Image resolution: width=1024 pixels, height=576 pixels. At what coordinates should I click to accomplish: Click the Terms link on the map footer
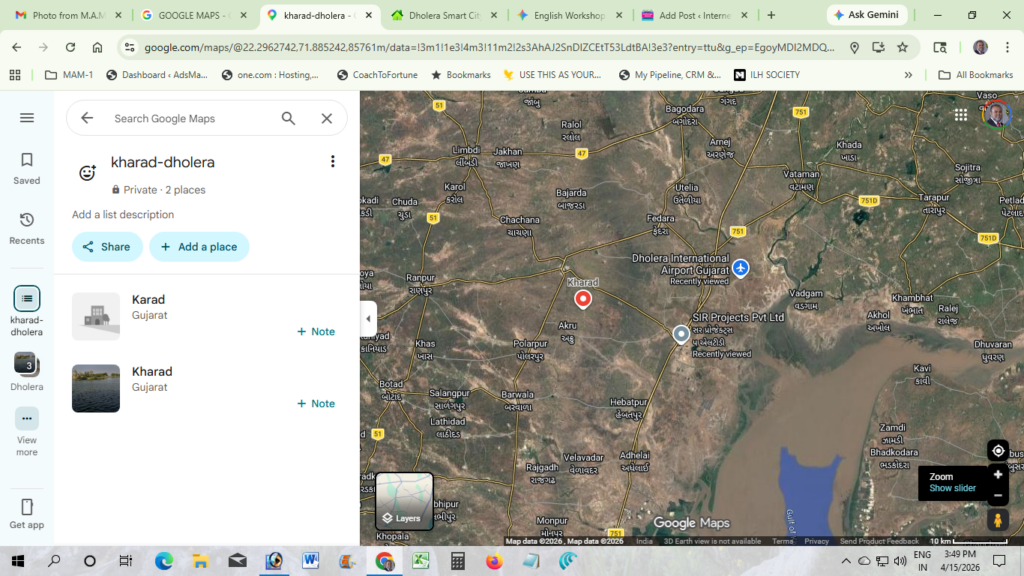[782, 541]
